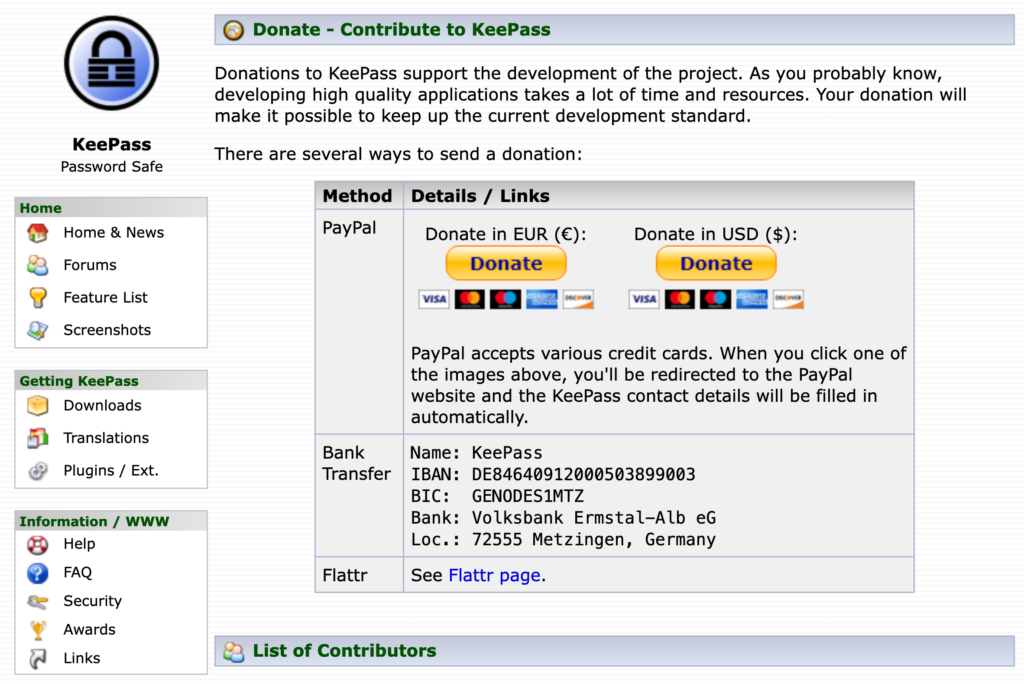1024x684 pixels.
Task: Open the Security link
Action: pyautogui.click(x=93, y=602)
